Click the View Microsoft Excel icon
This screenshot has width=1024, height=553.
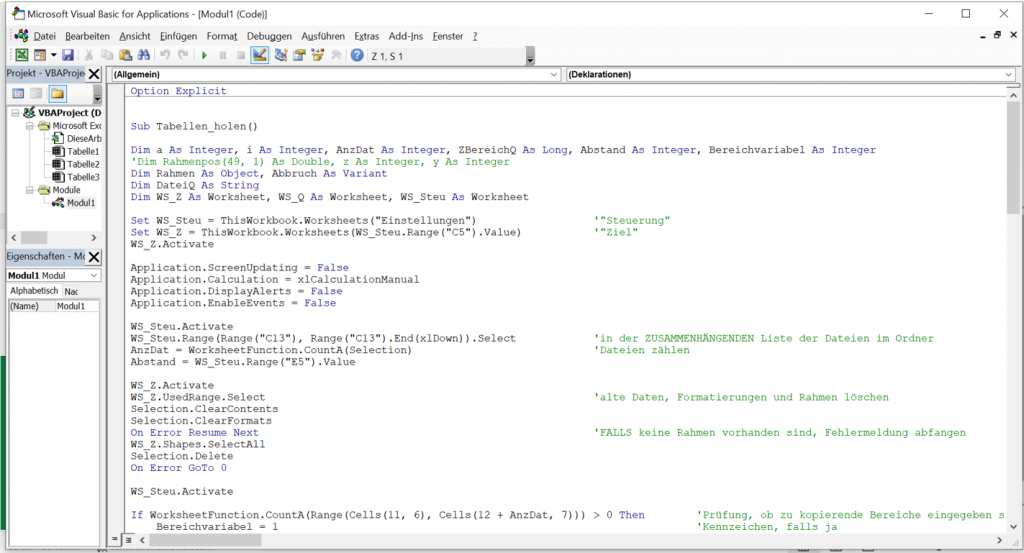(22, 56)
